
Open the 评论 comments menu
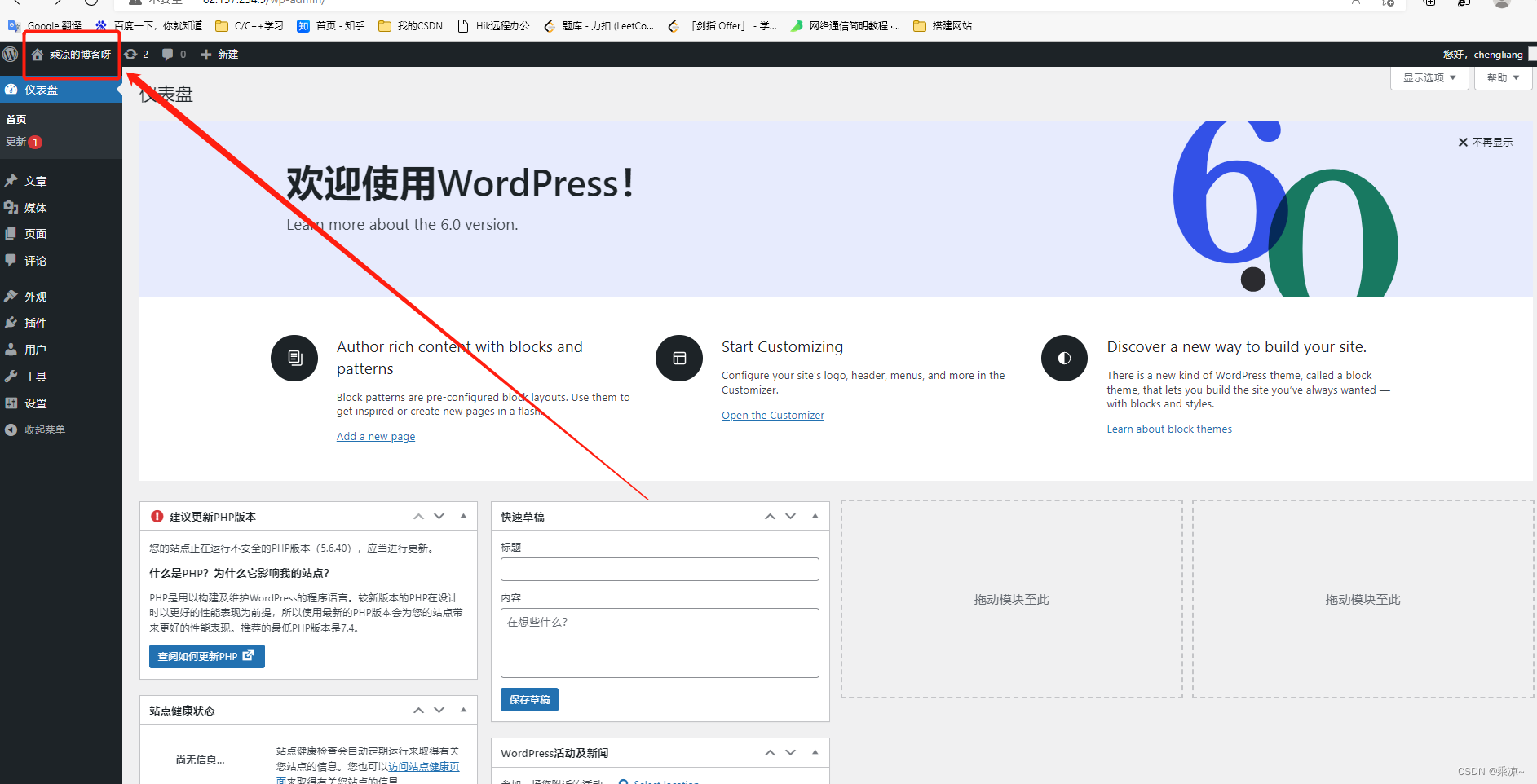[x=61, y=261]
